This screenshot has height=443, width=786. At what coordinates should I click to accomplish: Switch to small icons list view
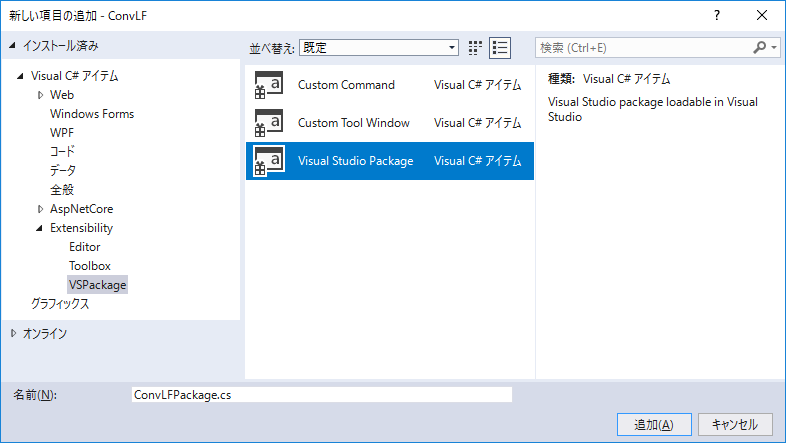click(x=500, y=48)
